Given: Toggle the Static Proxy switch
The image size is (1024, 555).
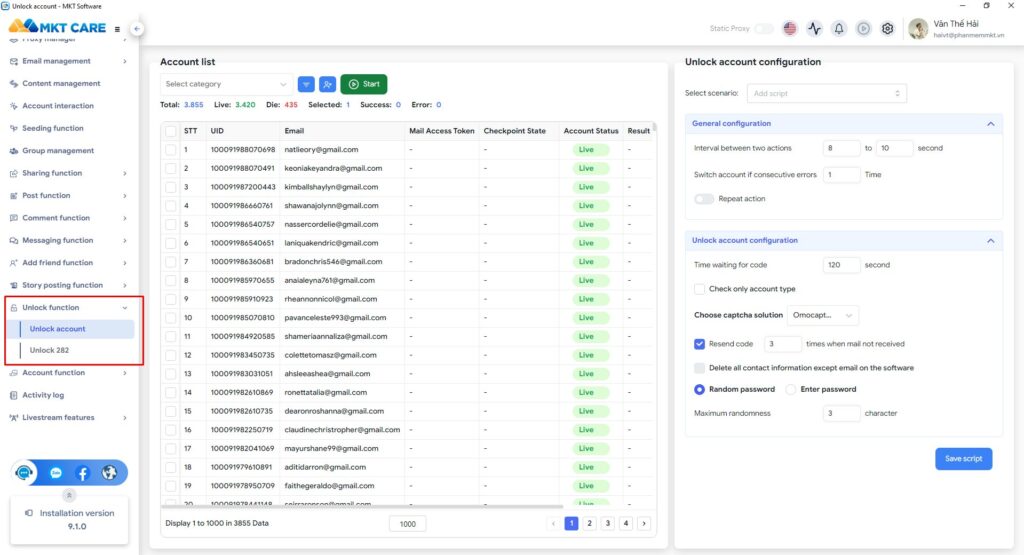Looking at the screenshot, I should click(x=764, y=29).
